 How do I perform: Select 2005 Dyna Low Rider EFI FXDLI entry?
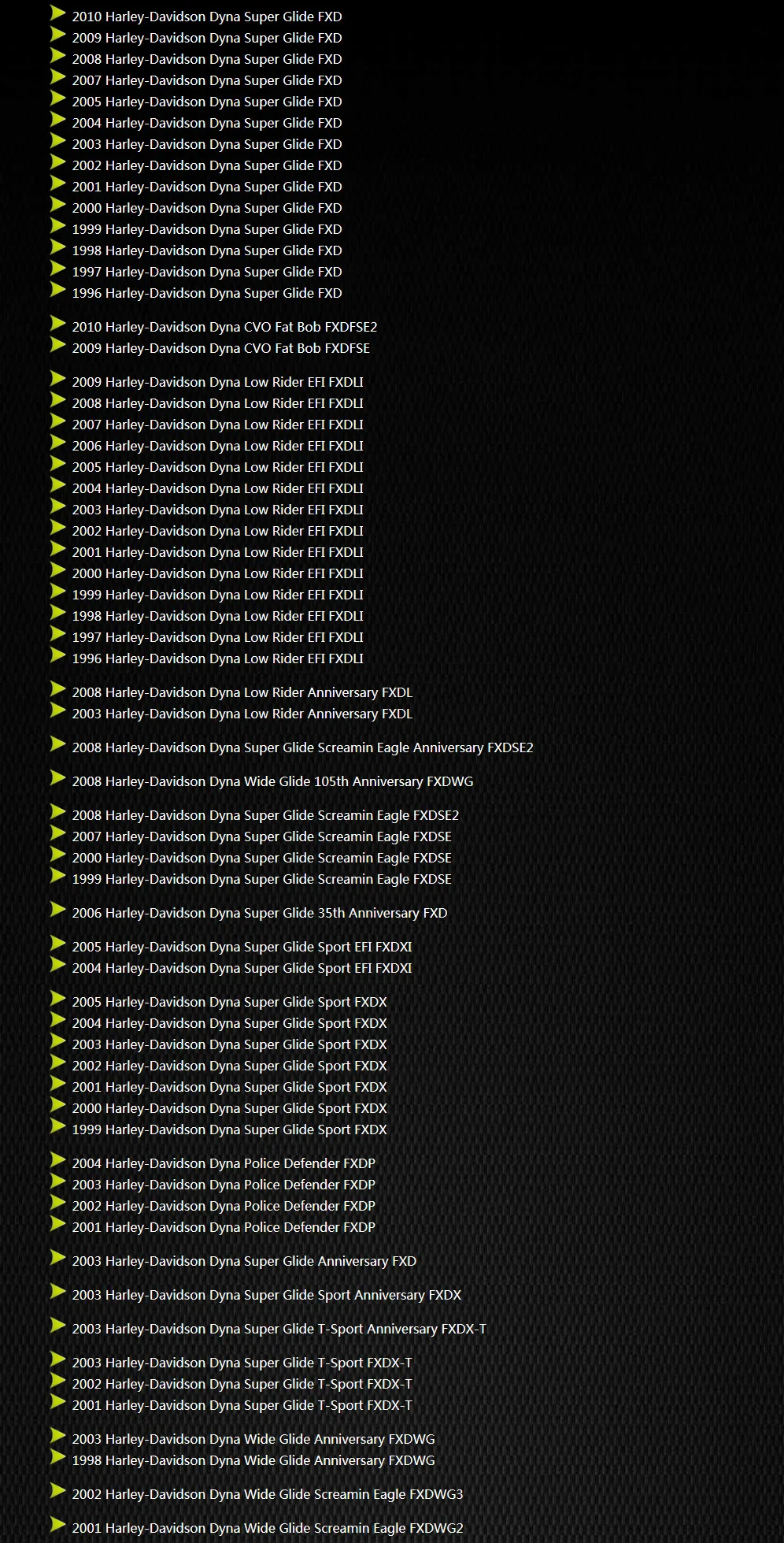tap(218, 467)
